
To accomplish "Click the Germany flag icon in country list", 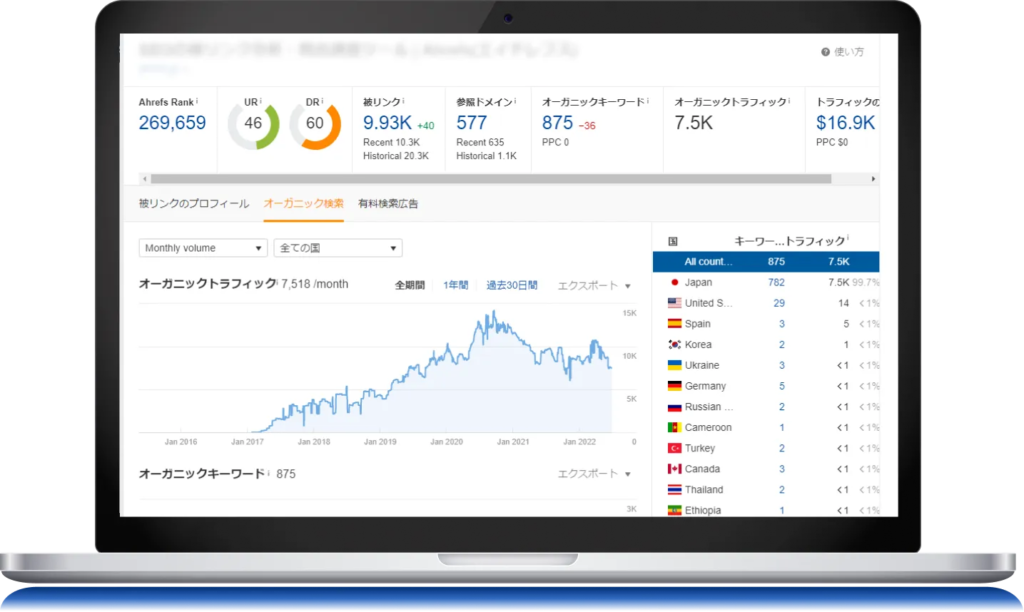I will click(673, 386).
